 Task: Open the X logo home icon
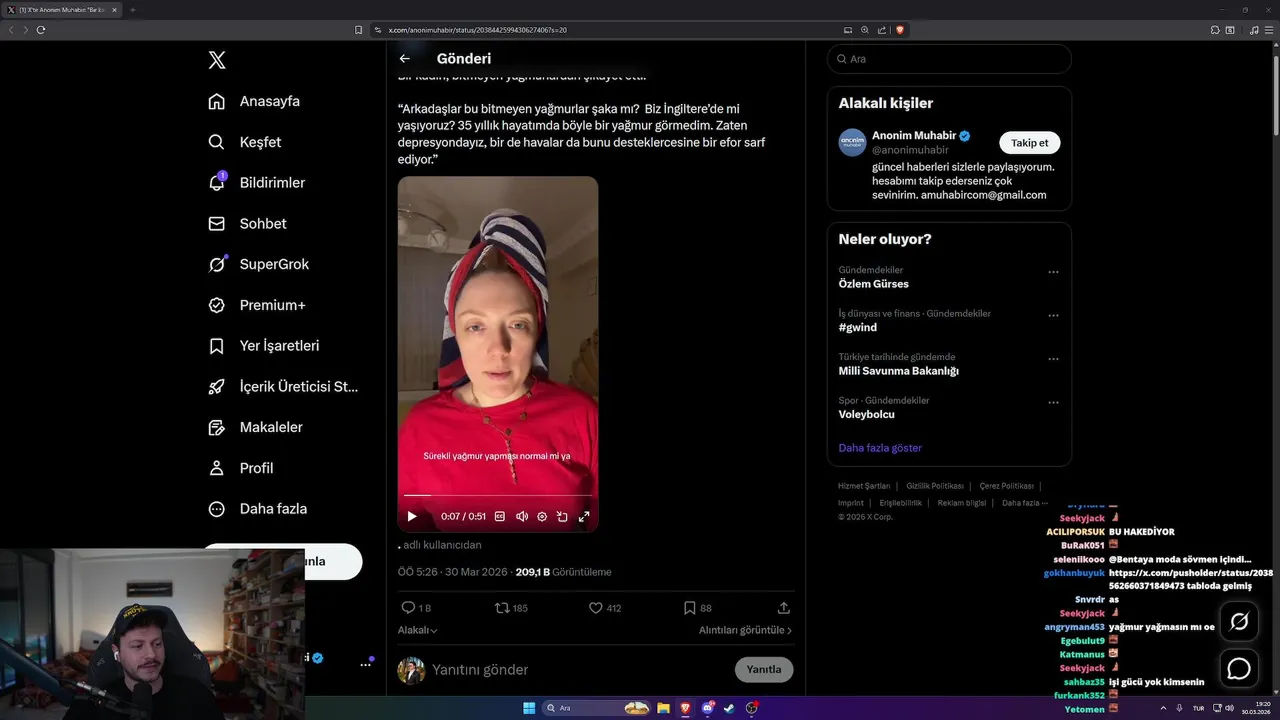217,60
